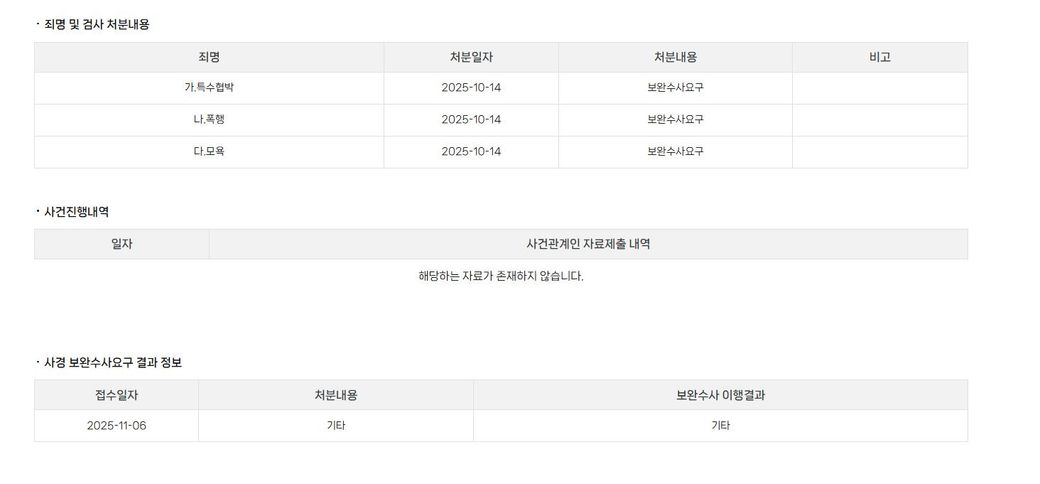Click the "보완수사 이행결과" column header
1040x484 pixels.
720,395
